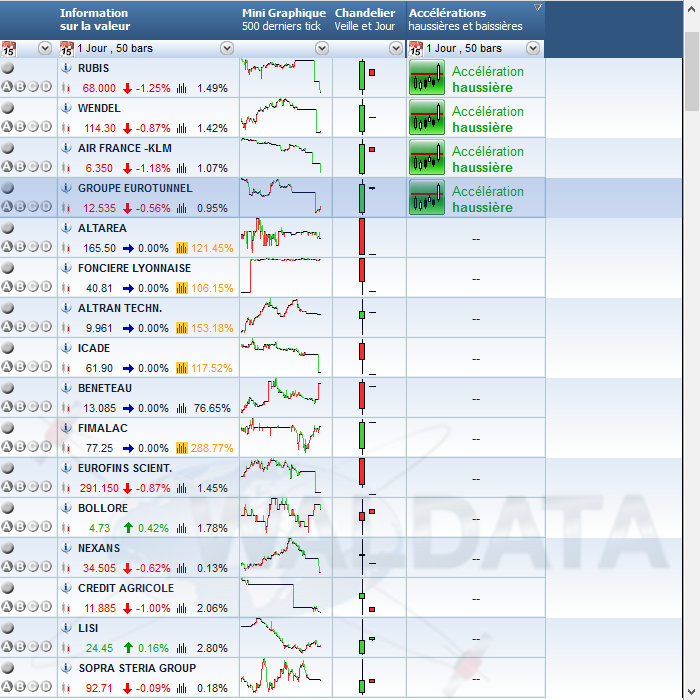This screenshot has width=700, height=700.
Task: Toggle the A flag on ALTAREA row
Action: pos(7,246)
